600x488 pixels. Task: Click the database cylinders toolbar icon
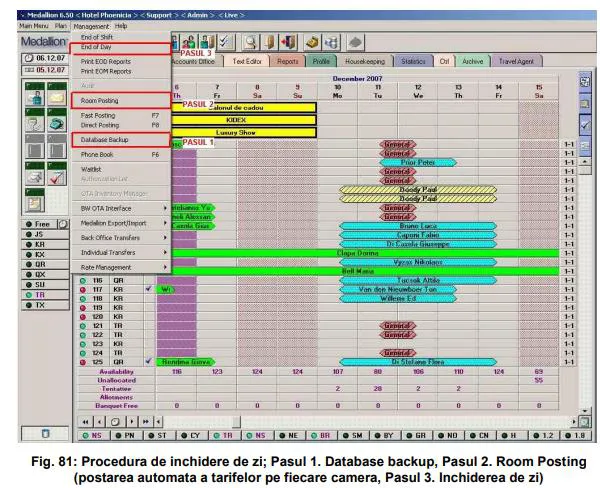332,42
